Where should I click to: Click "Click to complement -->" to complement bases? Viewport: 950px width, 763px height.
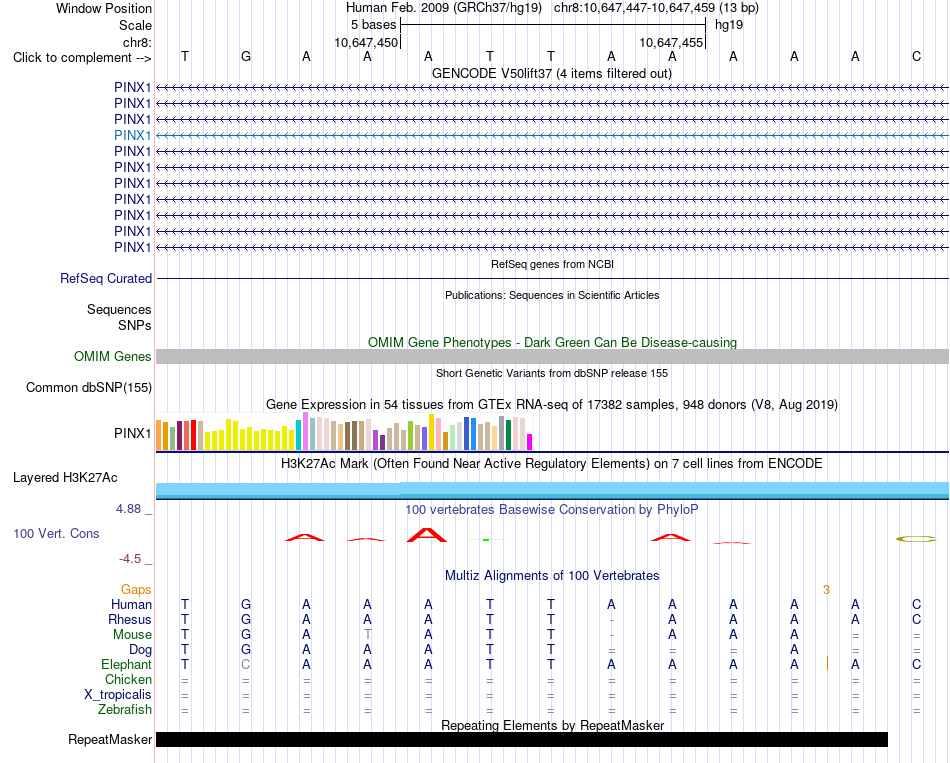click(82, 58)
